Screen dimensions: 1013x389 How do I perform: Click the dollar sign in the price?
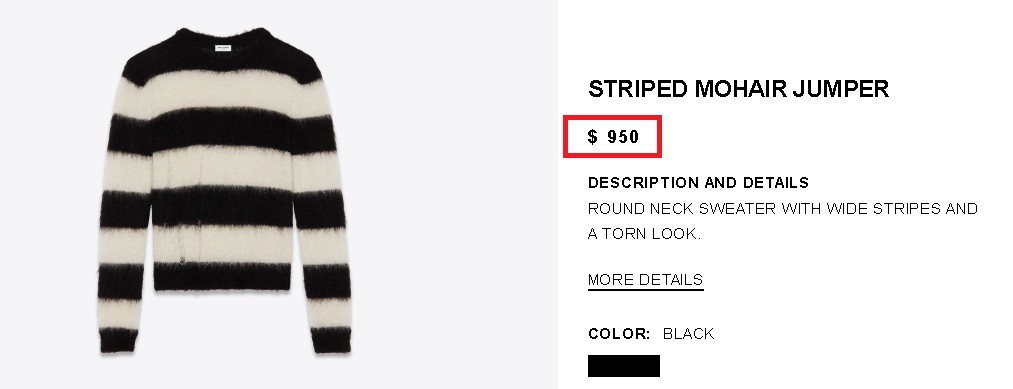point(592,136)
